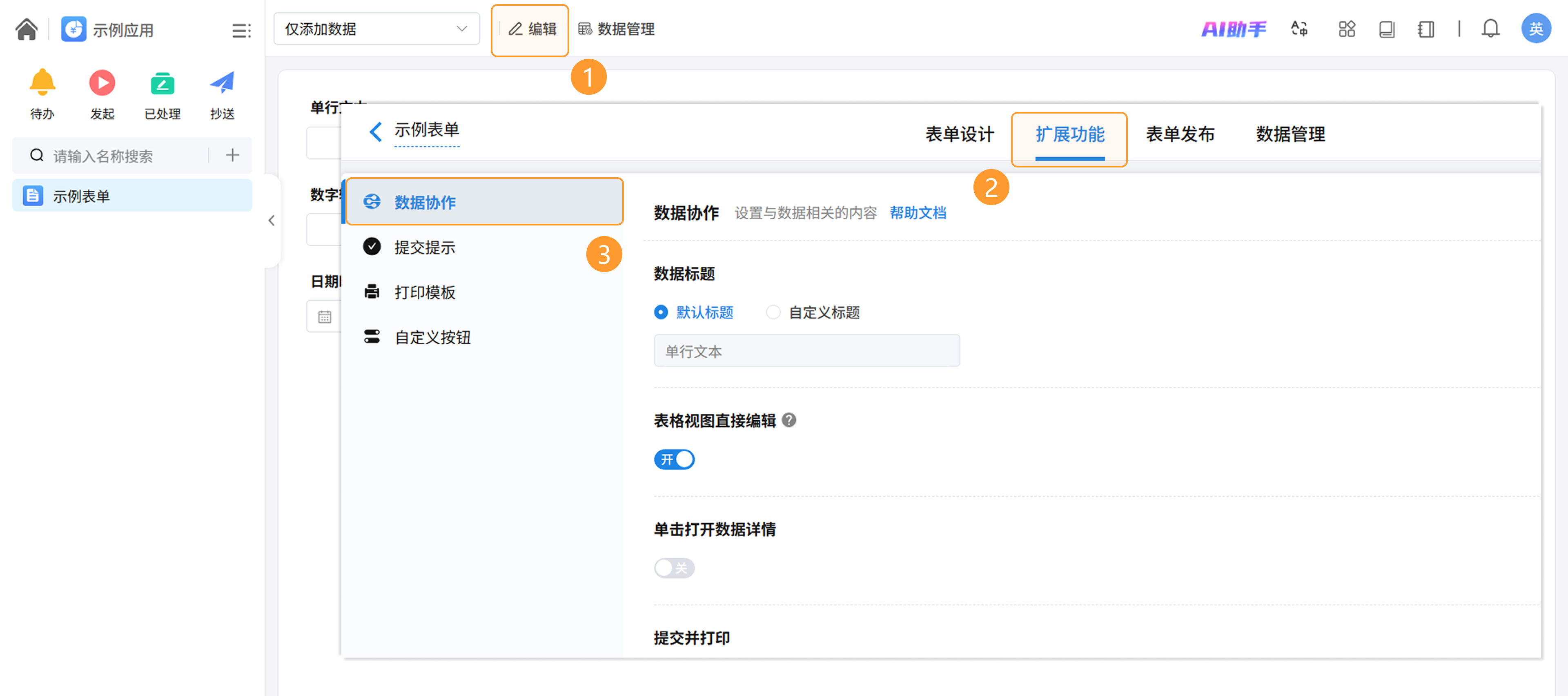
Task: Select 打印模板 in the side menu
Action: (424, 292)
